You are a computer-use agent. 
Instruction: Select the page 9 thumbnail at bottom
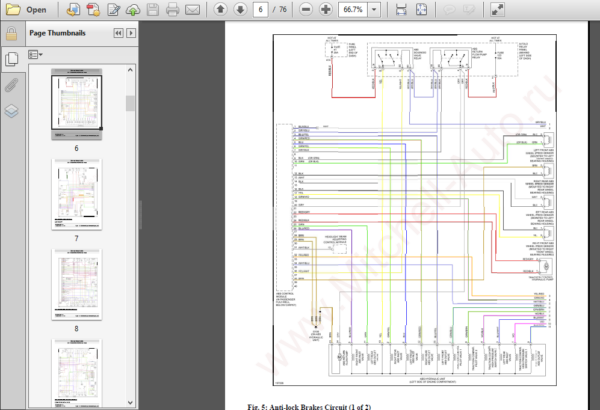77,373
